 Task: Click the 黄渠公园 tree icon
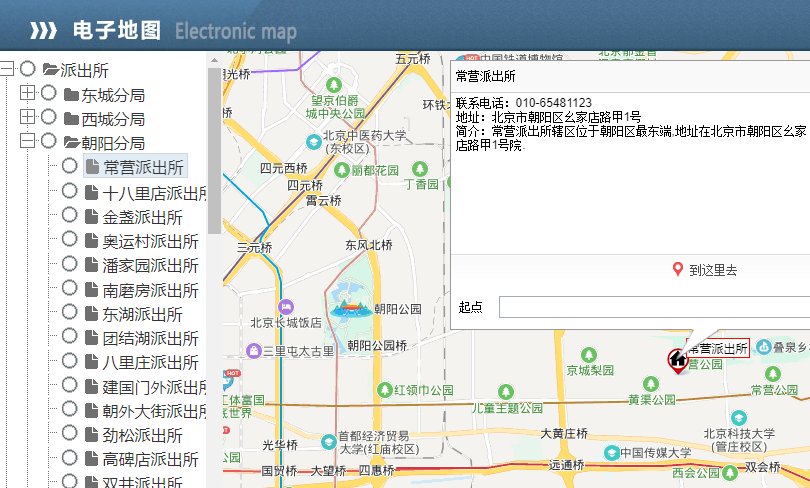coord(651,384)
